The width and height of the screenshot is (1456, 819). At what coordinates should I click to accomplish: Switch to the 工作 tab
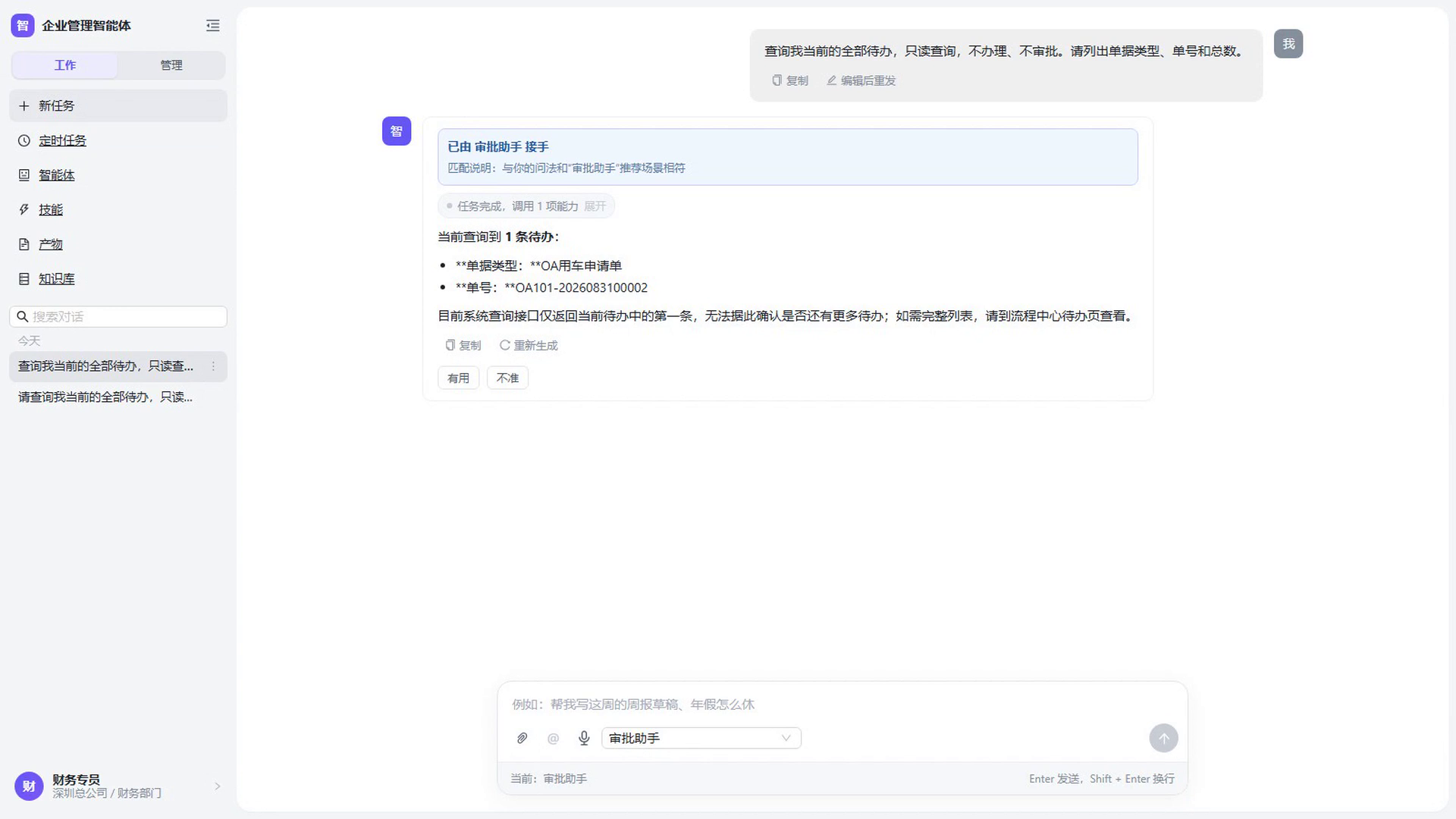65,65
